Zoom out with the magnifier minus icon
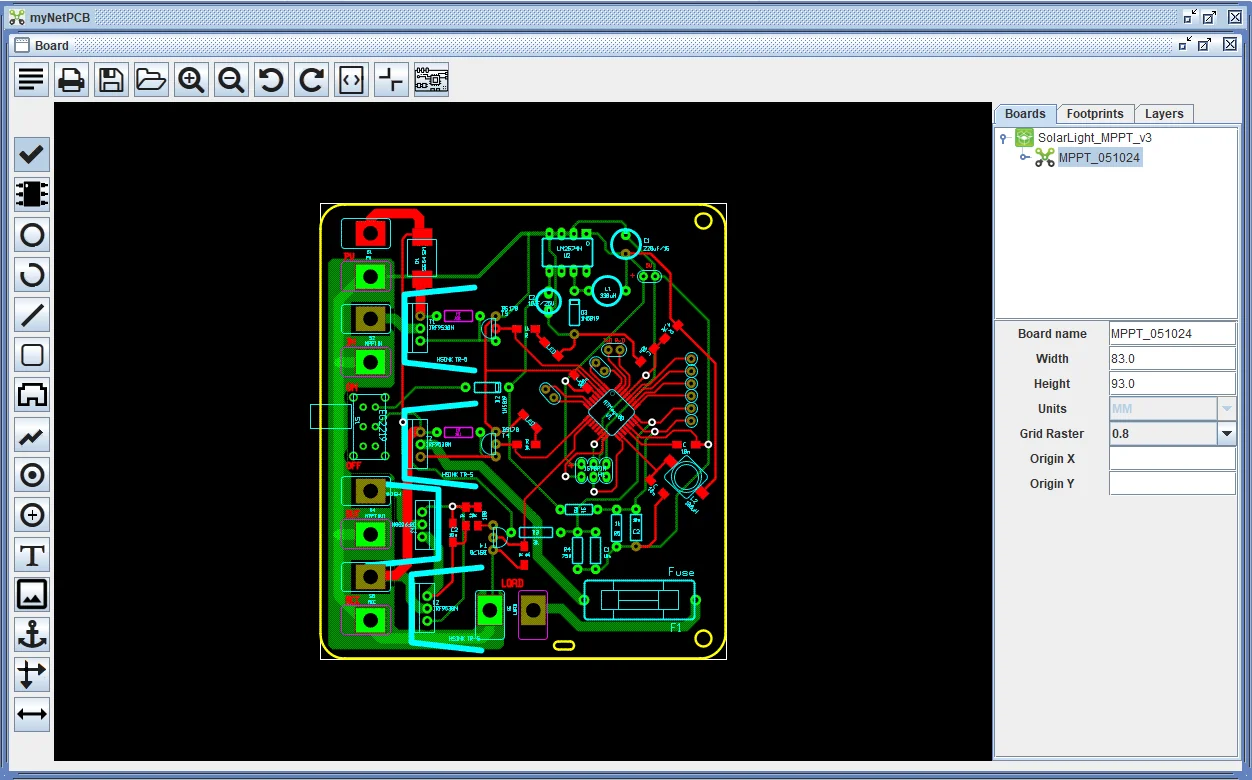The height and width of the screenshot is (780, 1252). [x=231, y=79]
